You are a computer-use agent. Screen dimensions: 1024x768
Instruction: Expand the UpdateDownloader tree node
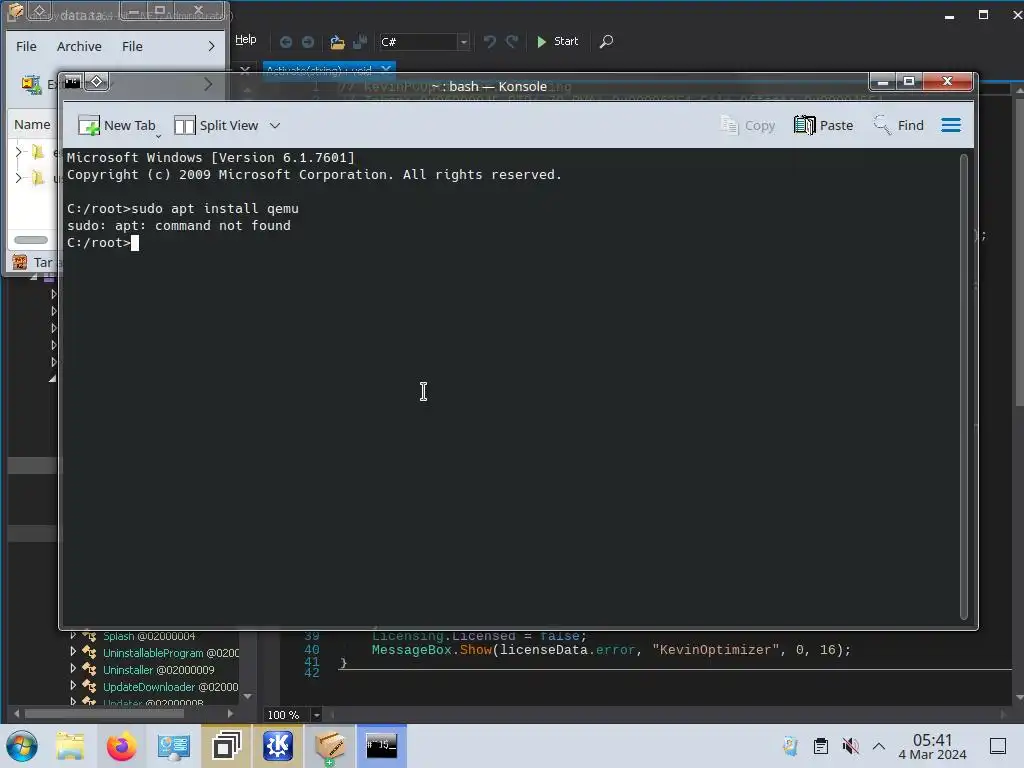(x=73, y=686)
